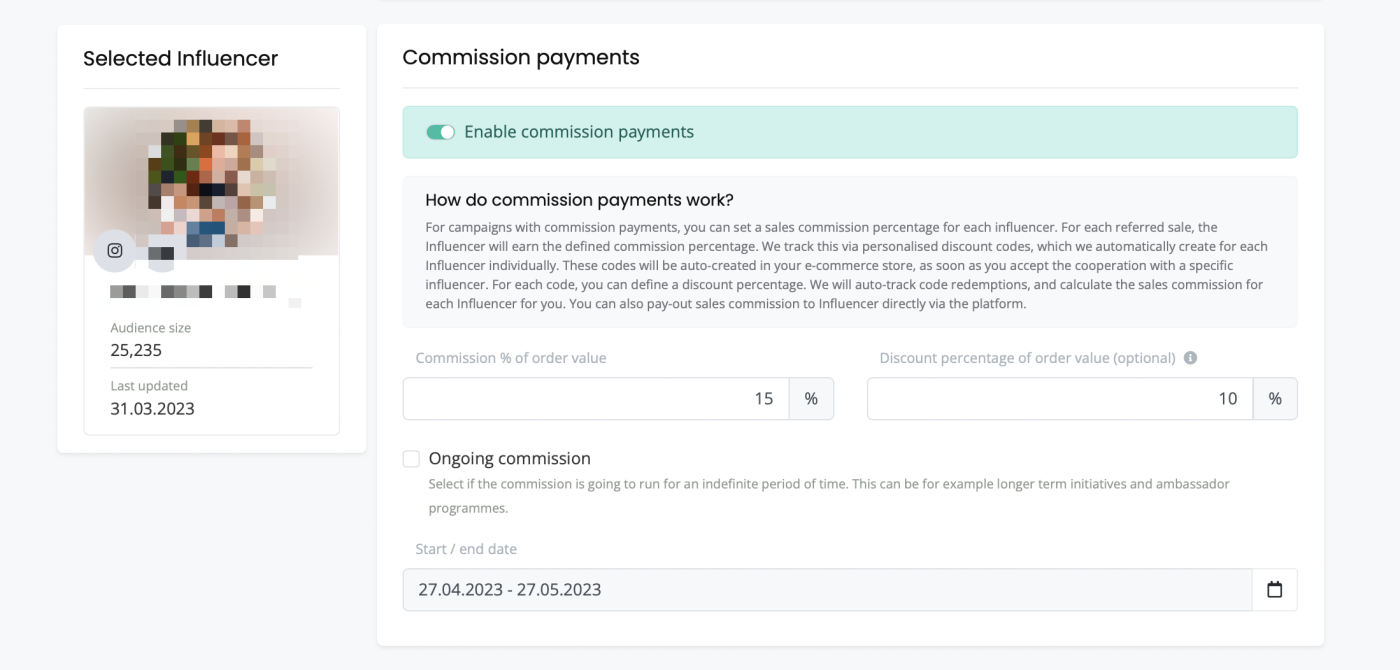Click the Enable commission payments label
This screenshot has height=670, width=1400.
pos(579,132)
